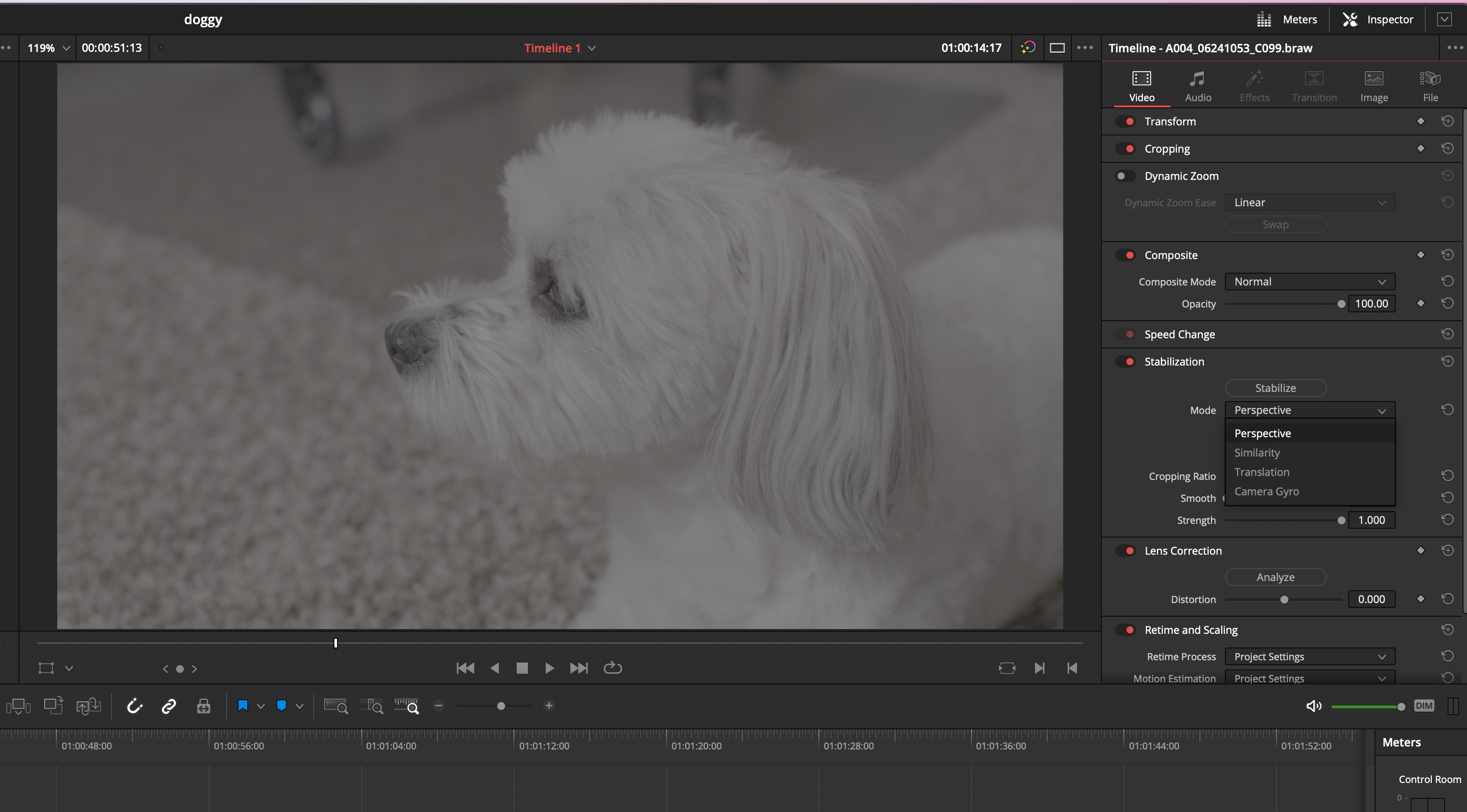Screen dimensions: 1467x812
Task: Choose Similarity stabilization mode
Action: coord(1310,453)
